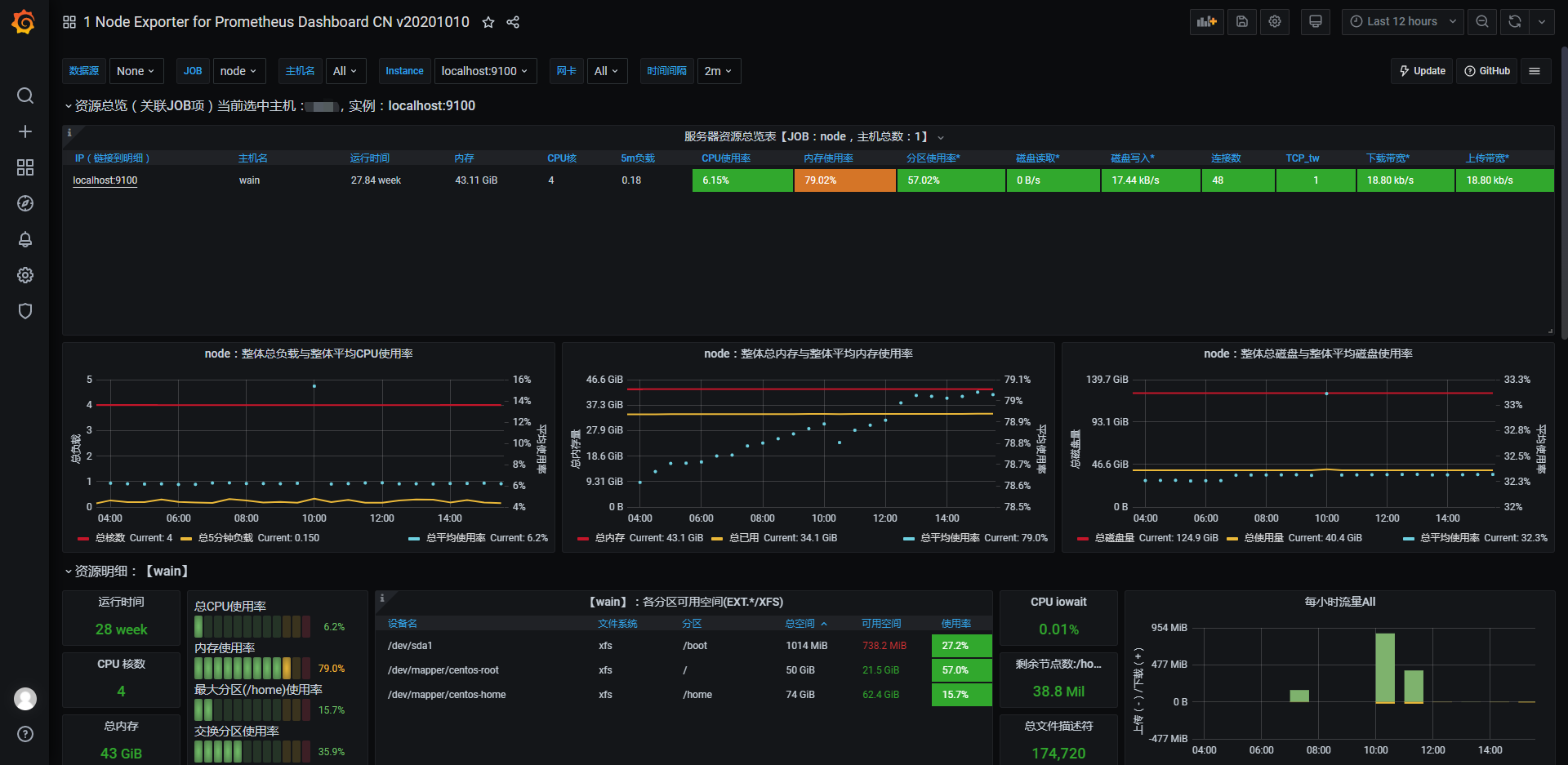Zoom out the time range with the magnifier
Screen dimensions: 1568x765
tap(1482, 22)
